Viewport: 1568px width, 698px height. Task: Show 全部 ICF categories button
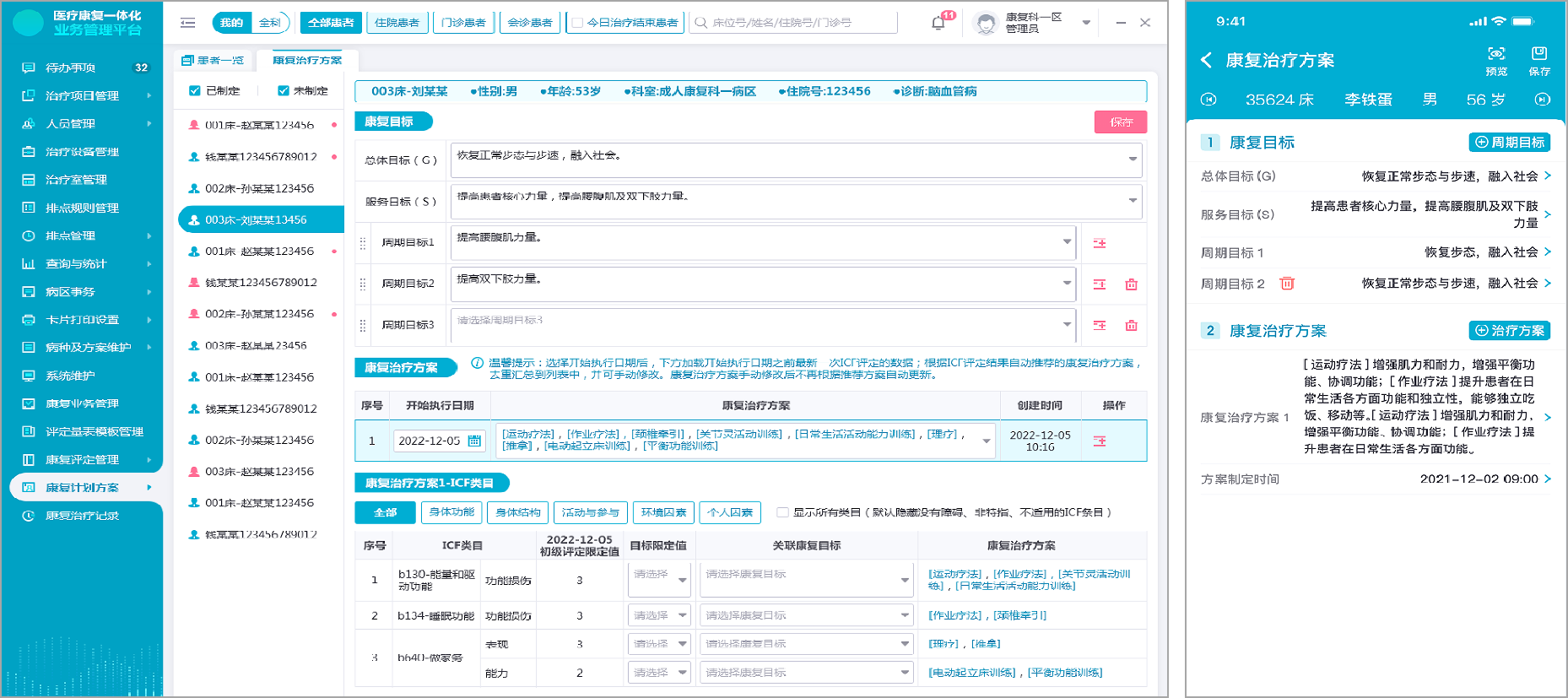click(386, 512)
